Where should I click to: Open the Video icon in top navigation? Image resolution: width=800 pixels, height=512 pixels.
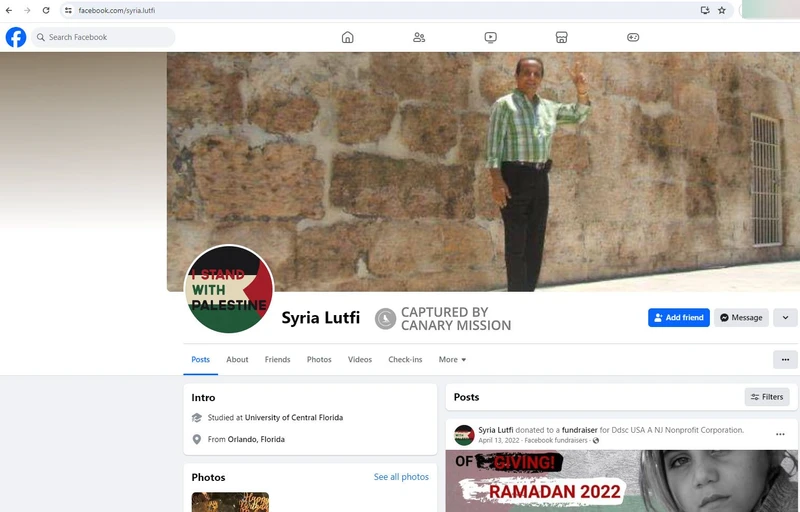490,37
